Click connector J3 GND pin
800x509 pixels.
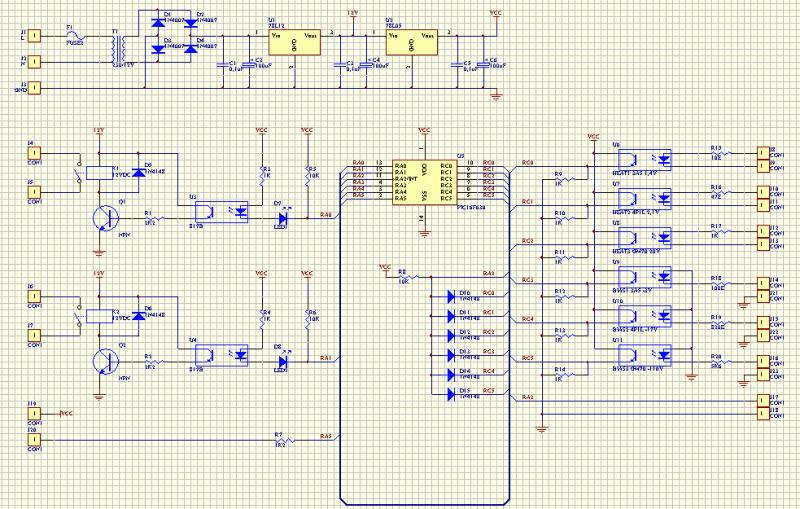(x=35, y=88)
